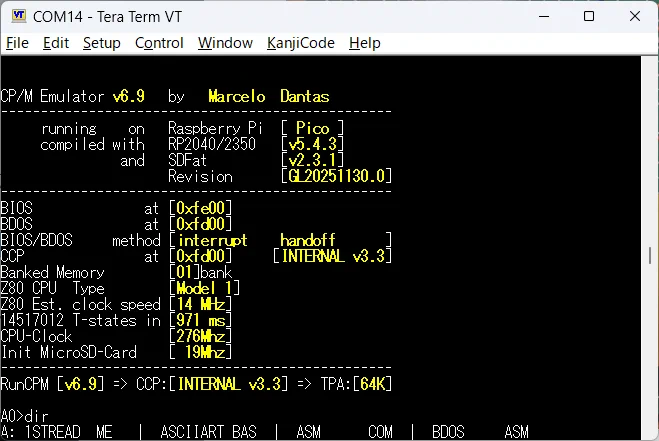The image size is (659, 441).
Task: Close the Tera Term window
Action: [x=635, y=16]
